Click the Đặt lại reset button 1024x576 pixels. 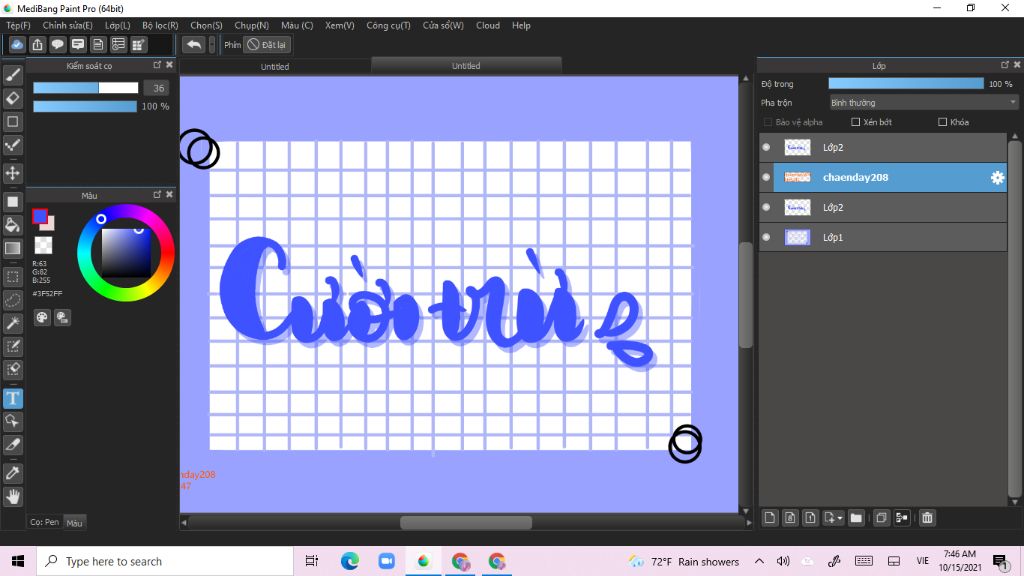[267, 44]
